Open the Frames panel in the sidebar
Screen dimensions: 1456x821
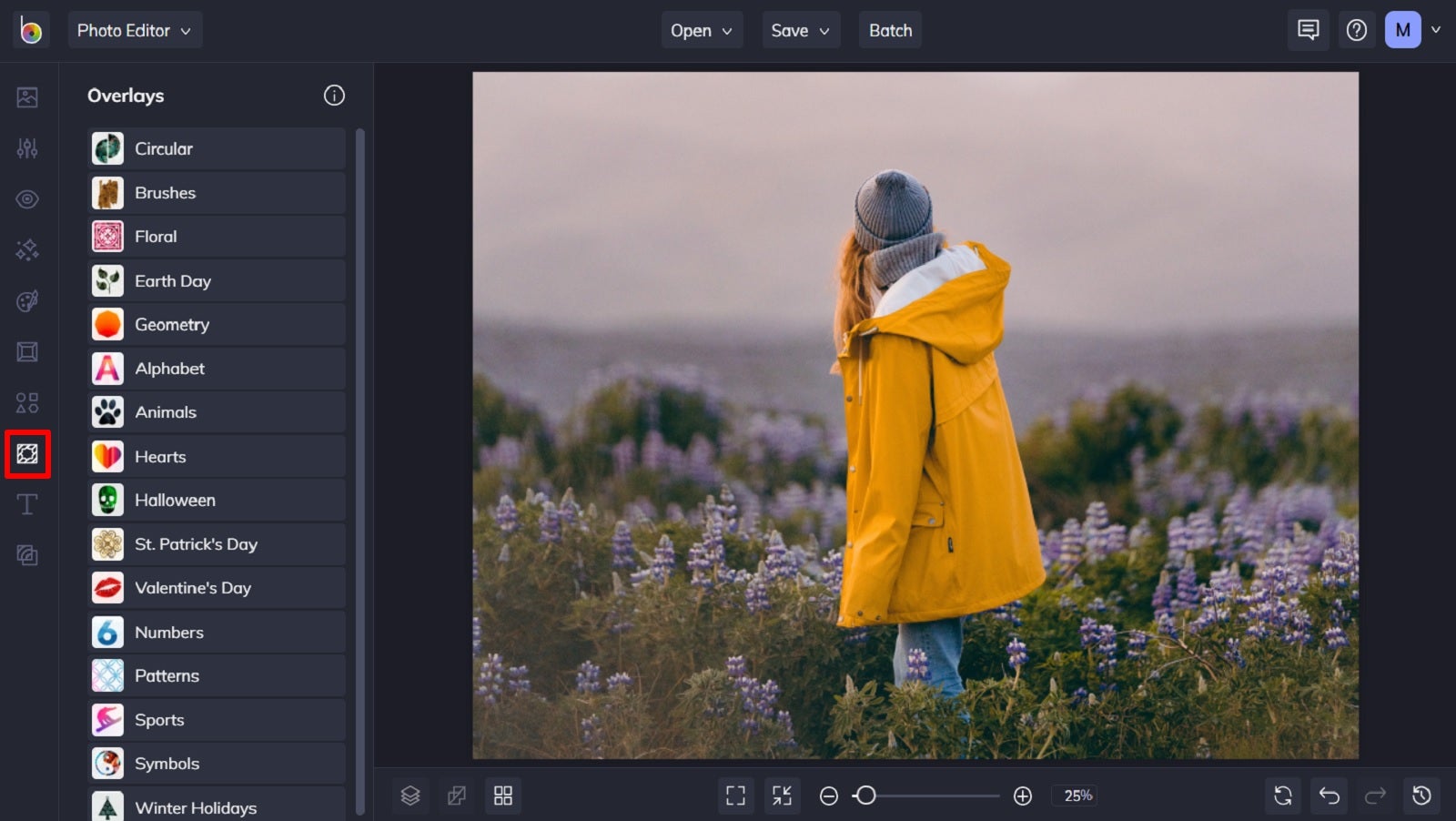pos(27,351)
